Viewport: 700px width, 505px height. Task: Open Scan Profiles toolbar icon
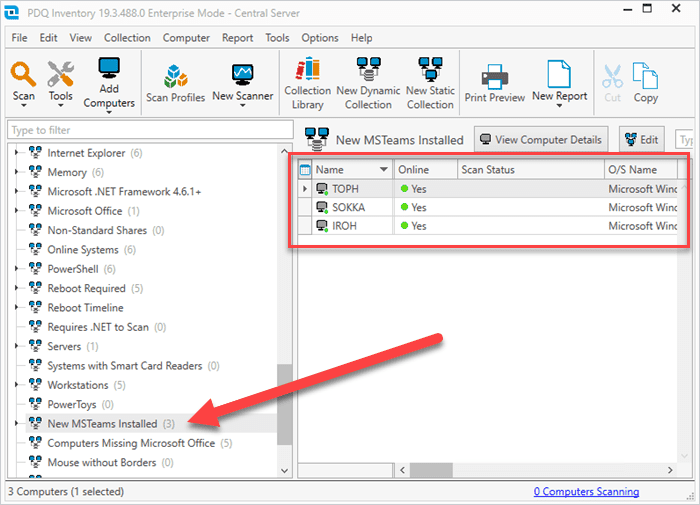175,75
